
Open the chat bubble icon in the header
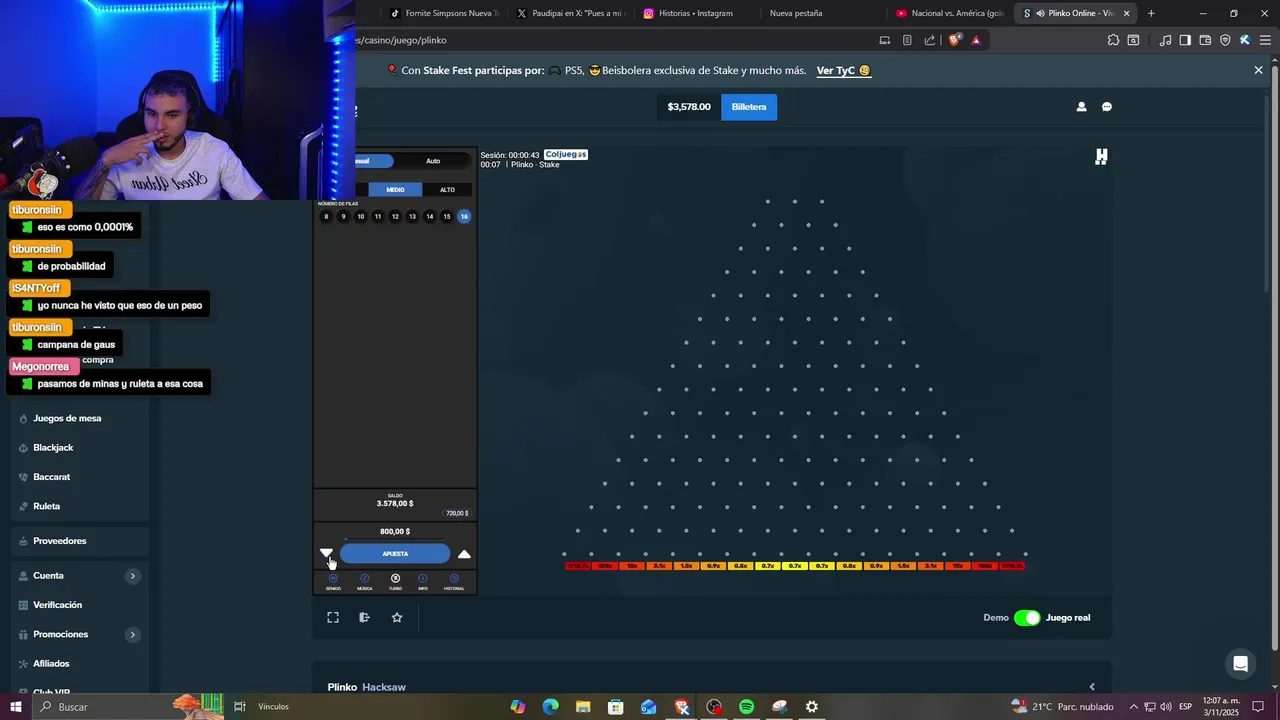[x=1107, y=107]
